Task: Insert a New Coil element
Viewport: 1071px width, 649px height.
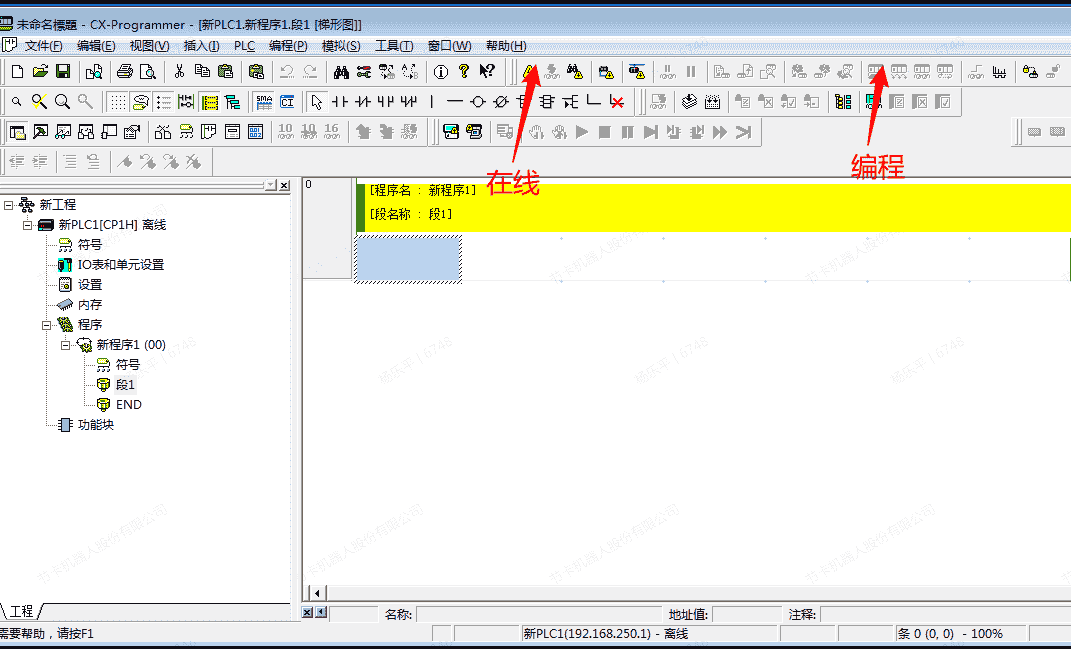Action: (477, 101)
